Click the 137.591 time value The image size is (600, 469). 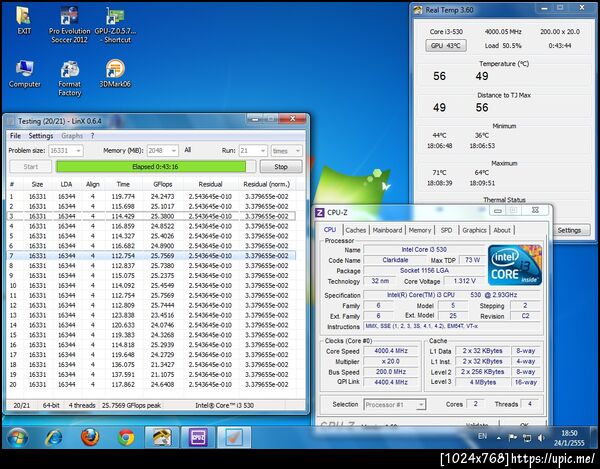coord(123,375)
